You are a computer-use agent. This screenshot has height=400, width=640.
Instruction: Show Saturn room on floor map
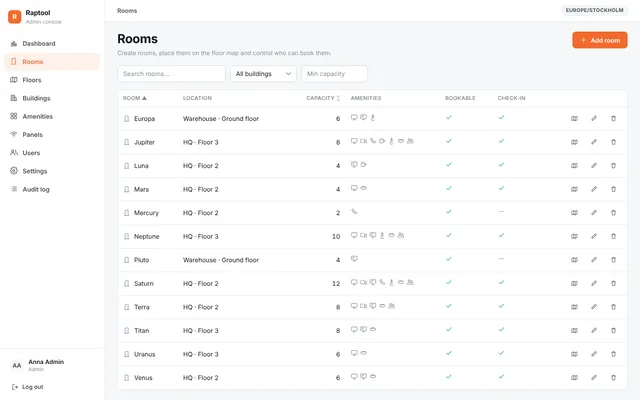tap(574, 283)
